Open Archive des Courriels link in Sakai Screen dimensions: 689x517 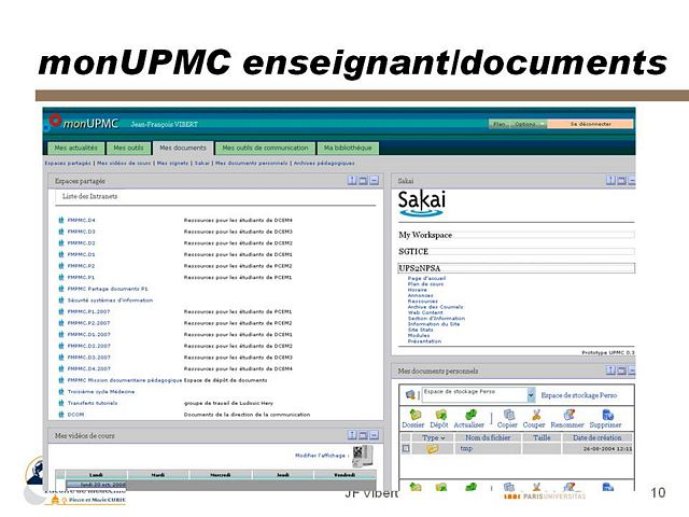435,307
